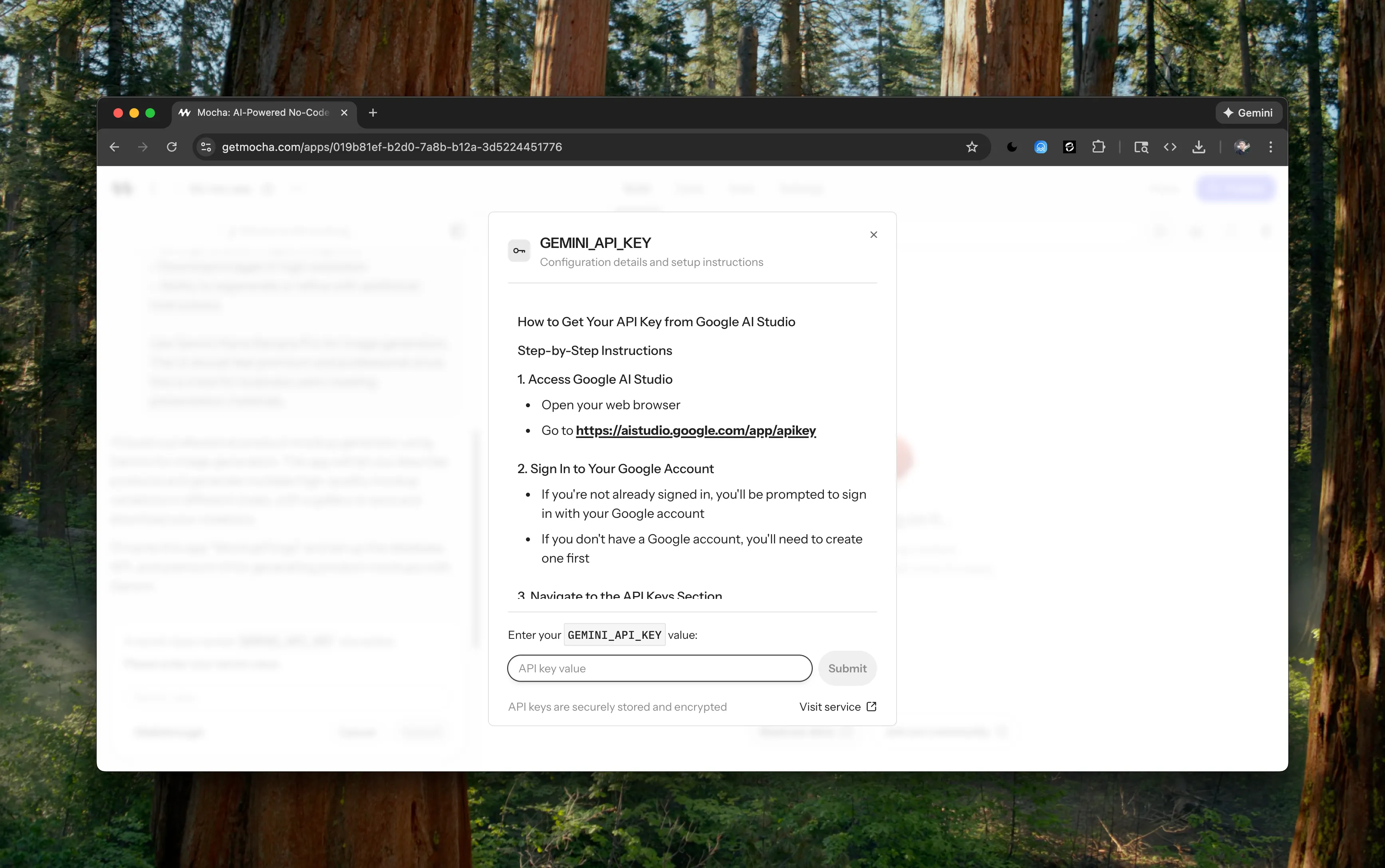Open the aistudio.google.com/app/apikey link
Viewport: 1385px width, 868px height.
[x=695, y=430]
